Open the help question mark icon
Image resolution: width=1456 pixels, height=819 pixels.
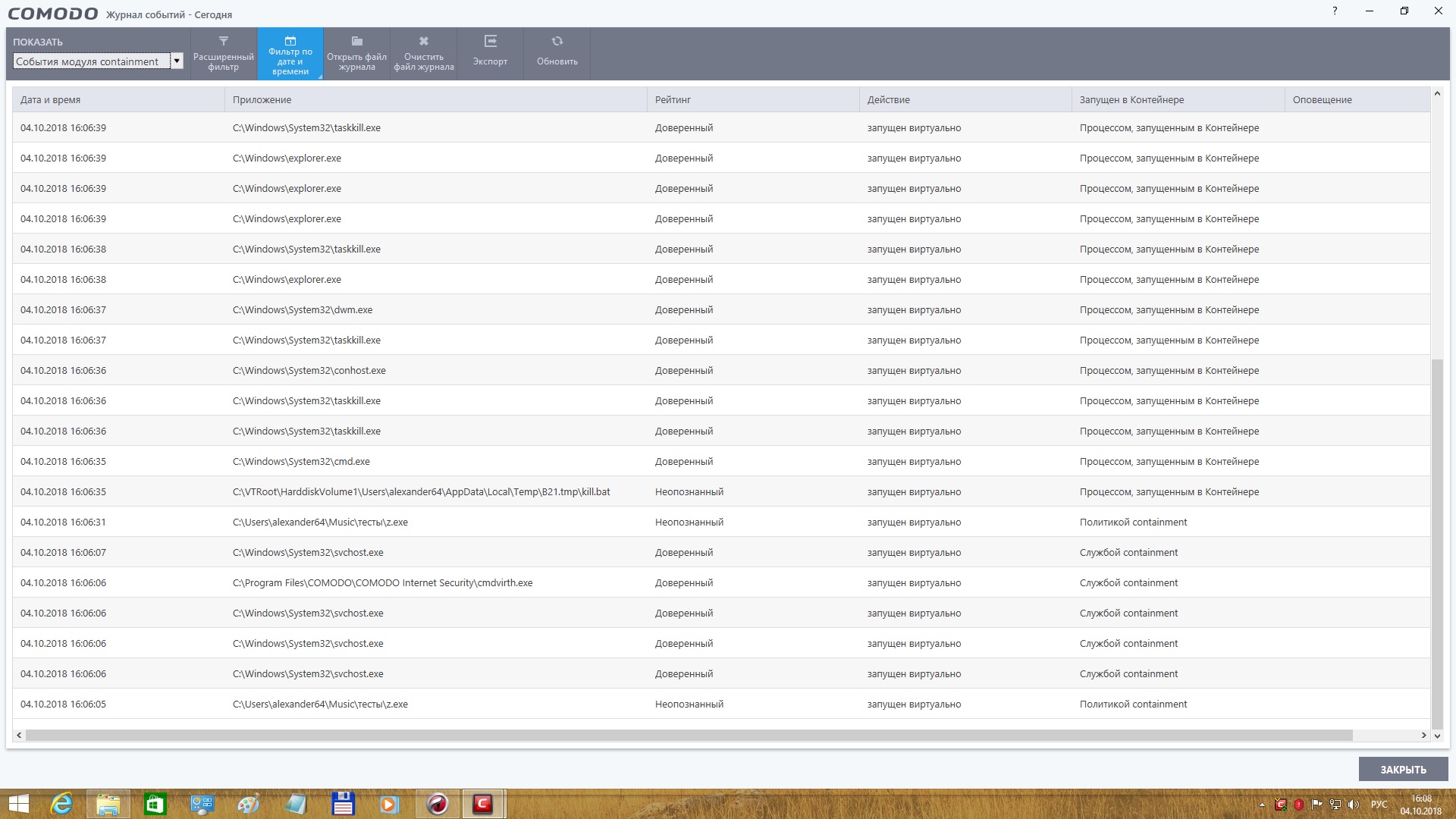click(1335, 11)
